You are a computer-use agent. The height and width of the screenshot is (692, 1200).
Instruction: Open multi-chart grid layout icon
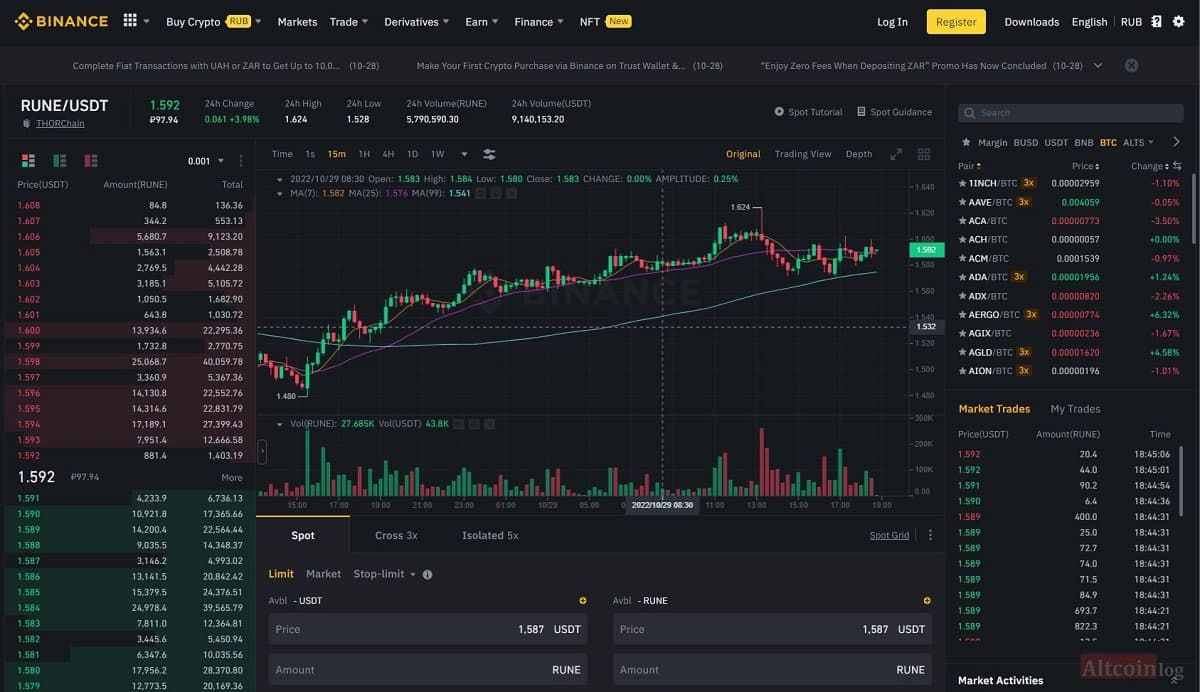pyautogui.click(x=924, y=154)
